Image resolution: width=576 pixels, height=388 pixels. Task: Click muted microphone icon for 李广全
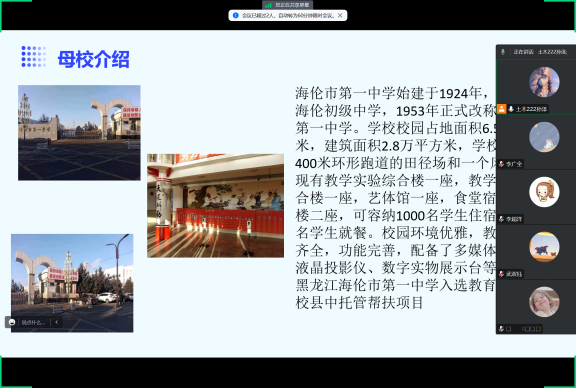click(x=501, y=164)
